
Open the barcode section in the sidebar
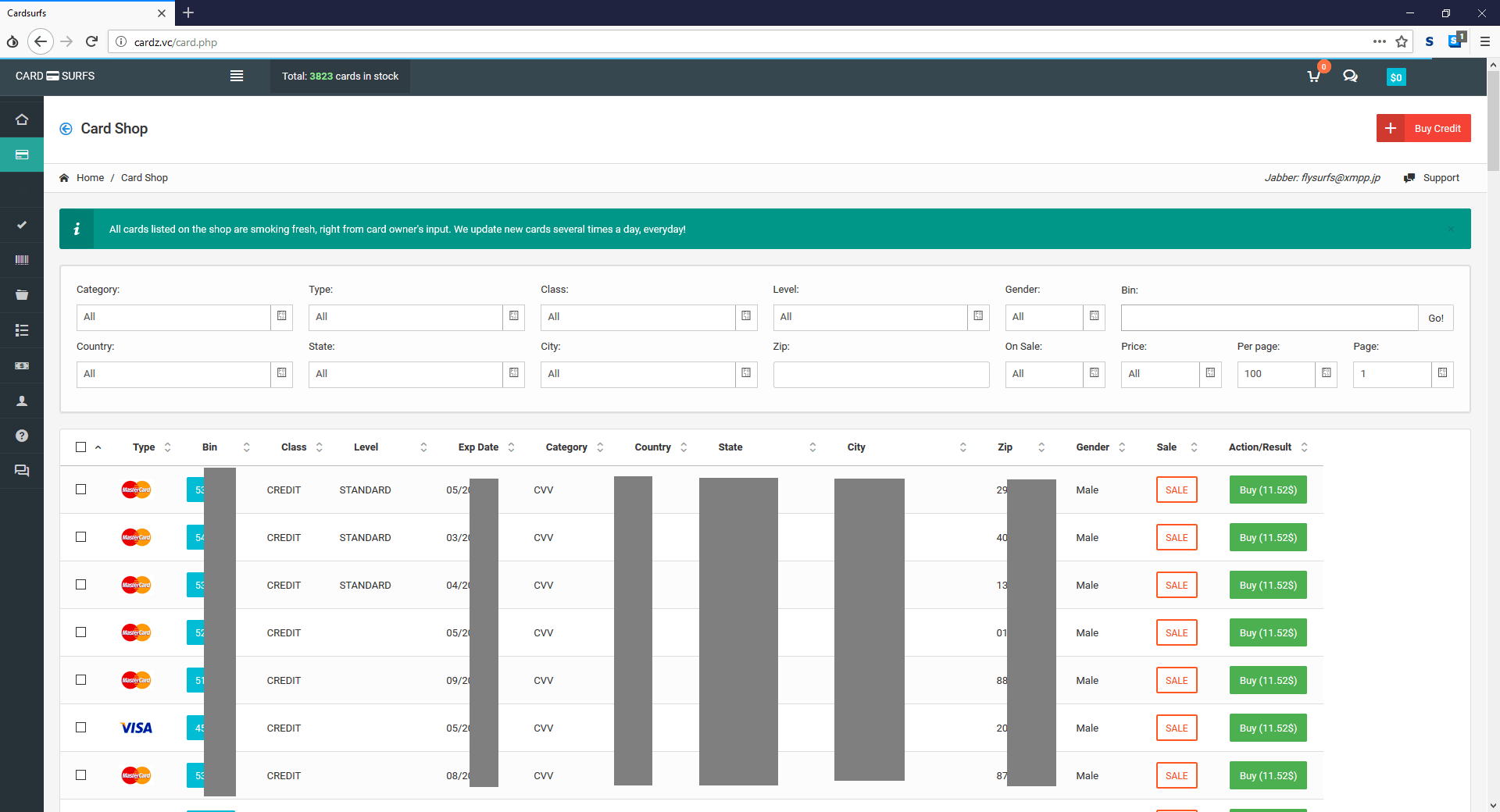click(x=21, y=259)
